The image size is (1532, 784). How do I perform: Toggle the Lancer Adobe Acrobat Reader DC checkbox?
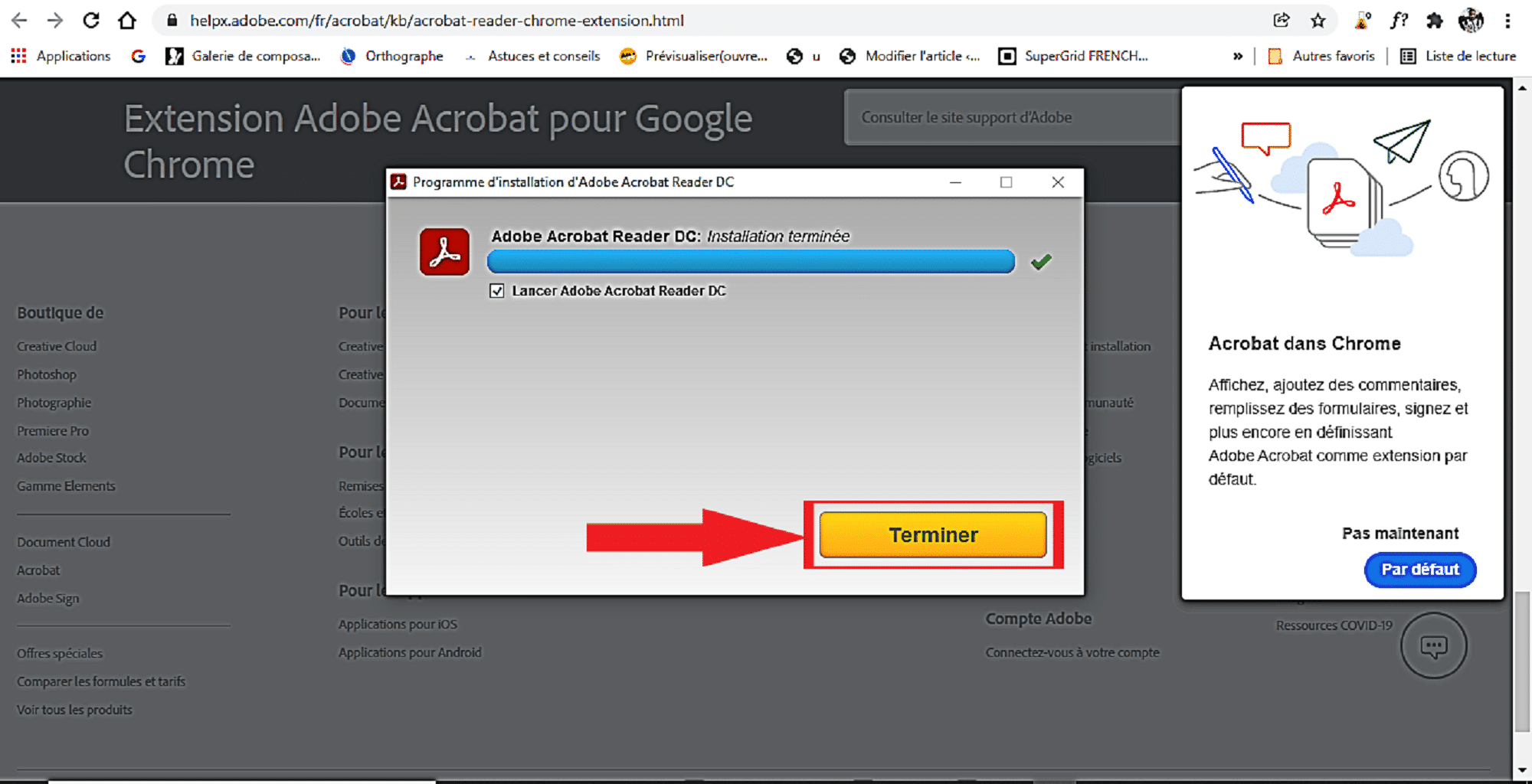497,291
